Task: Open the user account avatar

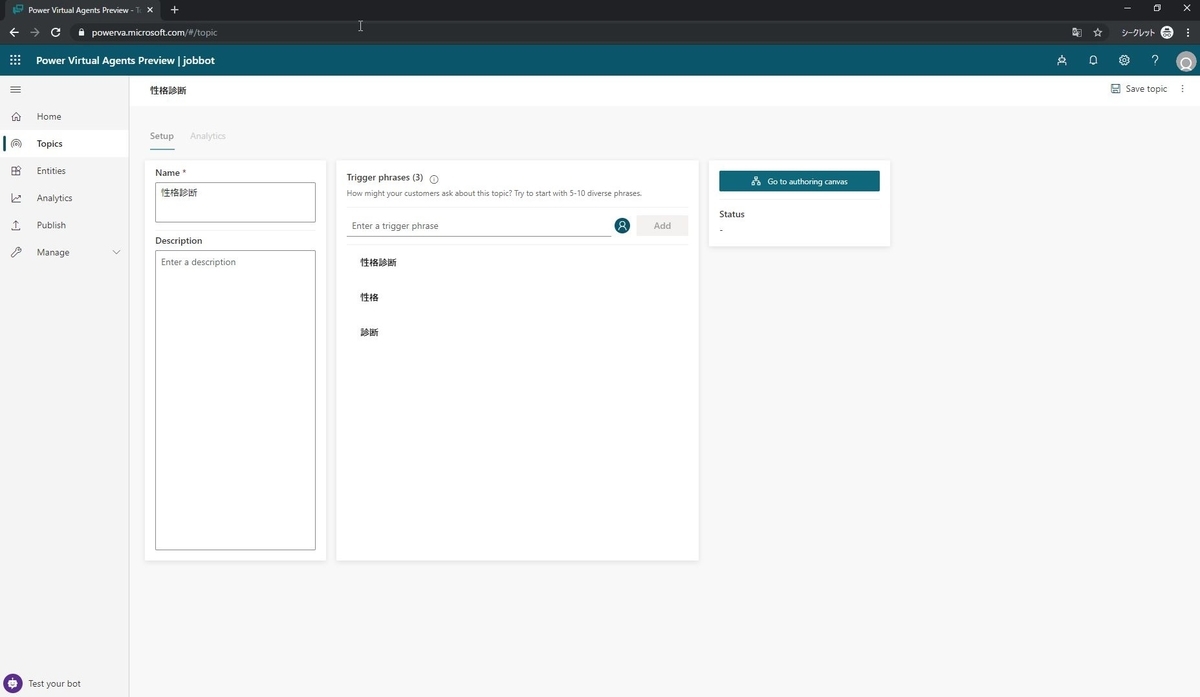Action: [x=1186, y=61]
